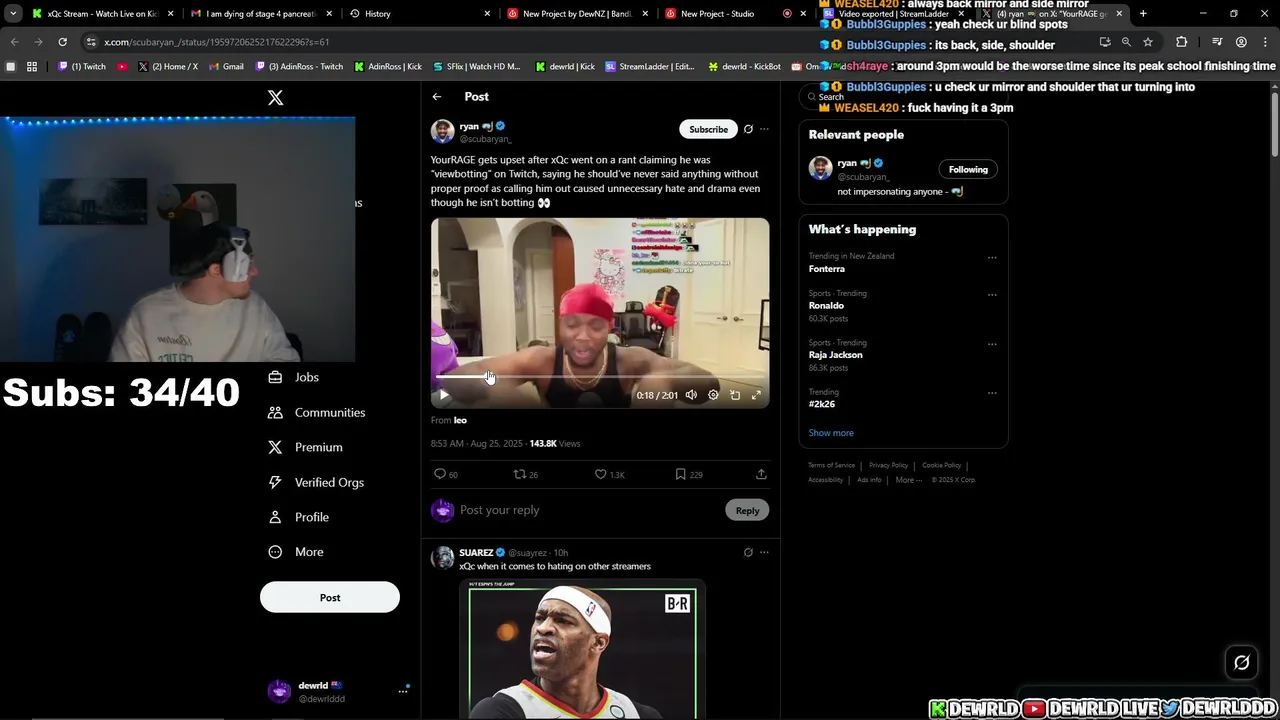Click Show more under trends

[831, 433]
